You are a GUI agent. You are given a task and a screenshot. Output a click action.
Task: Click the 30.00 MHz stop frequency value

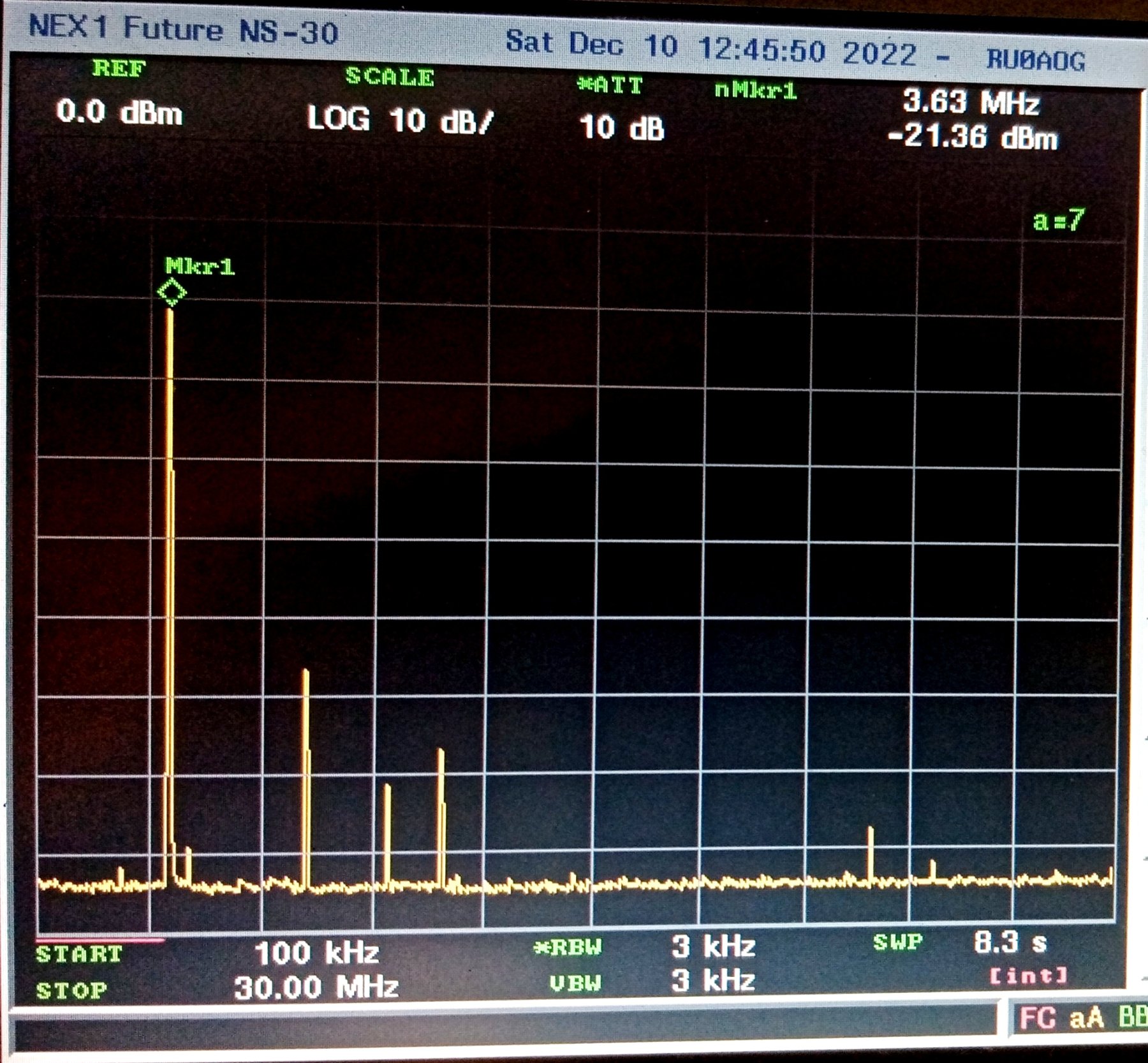316,988
